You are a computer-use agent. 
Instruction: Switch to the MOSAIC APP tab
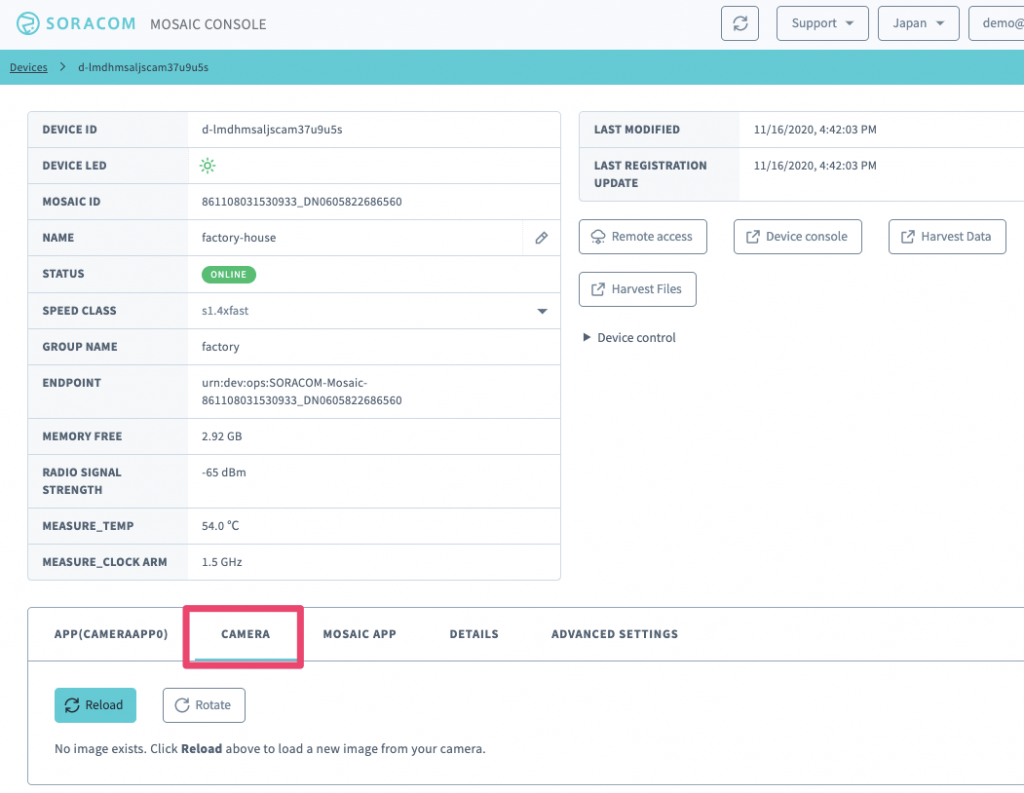[360, 634]
